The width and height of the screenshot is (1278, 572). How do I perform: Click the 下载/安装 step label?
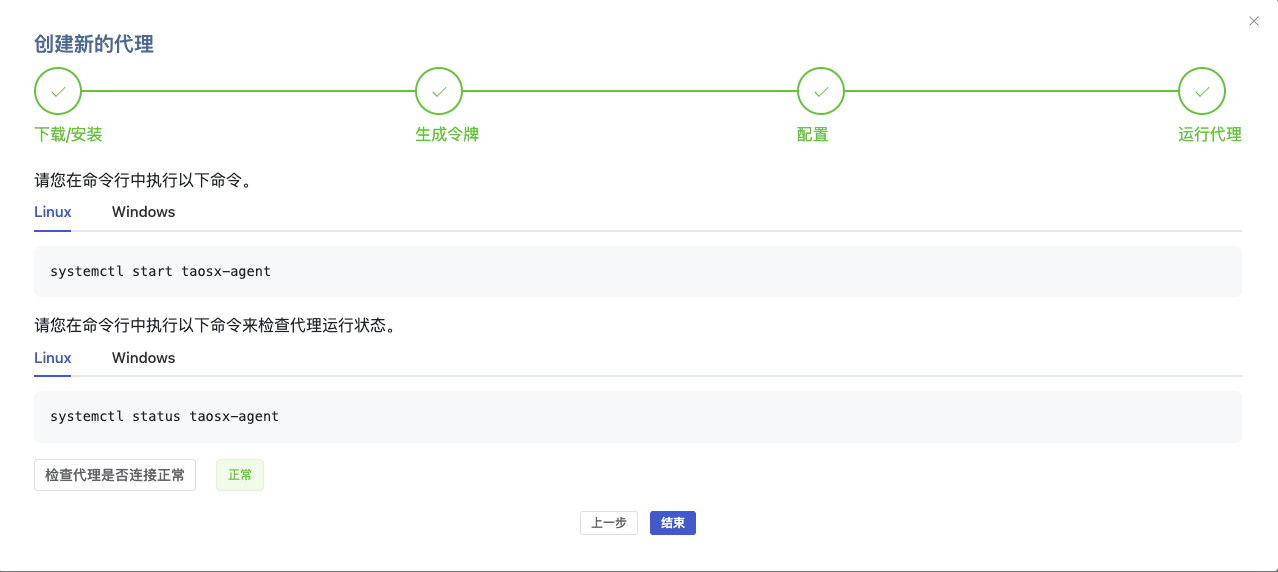coord(68,134)
